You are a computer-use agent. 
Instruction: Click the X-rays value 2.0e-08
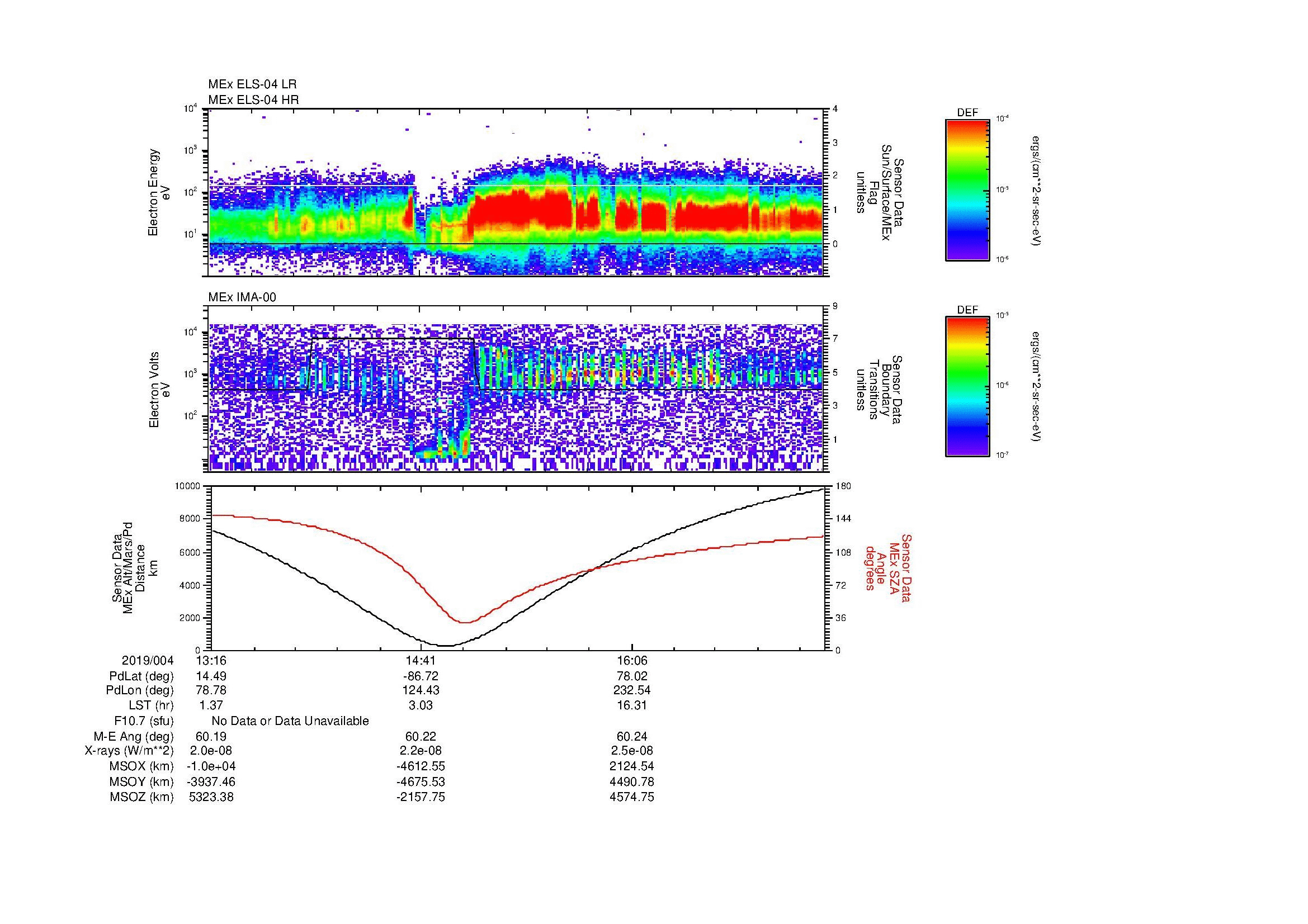pyautogui.click(x=211, y=751)
